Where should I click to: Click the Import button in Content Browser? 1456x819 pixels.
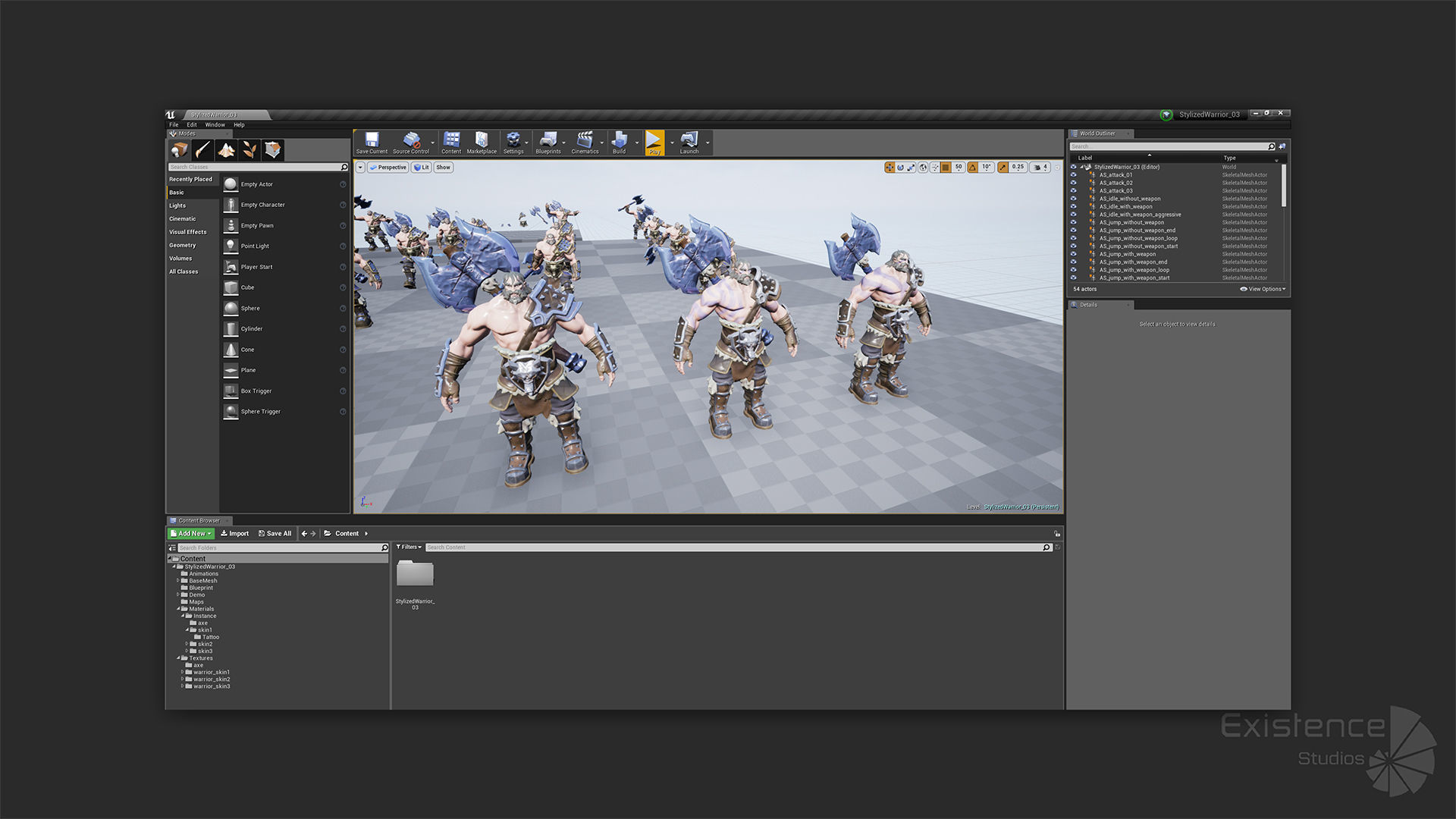pos(234,534)
